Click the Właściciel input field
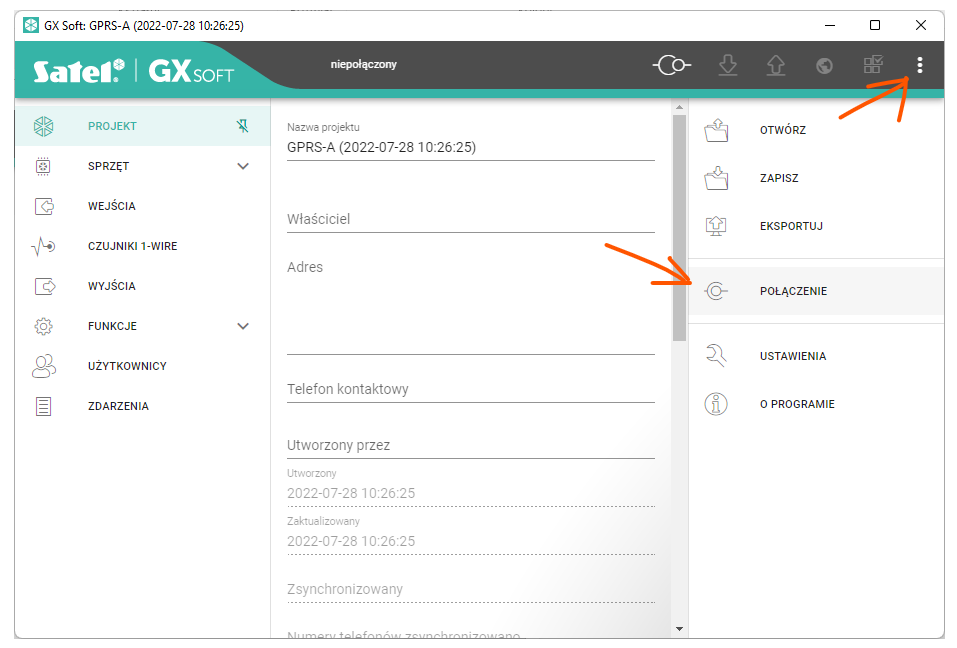This screenshot has width=957, height=648. click(x=470, y=219)
